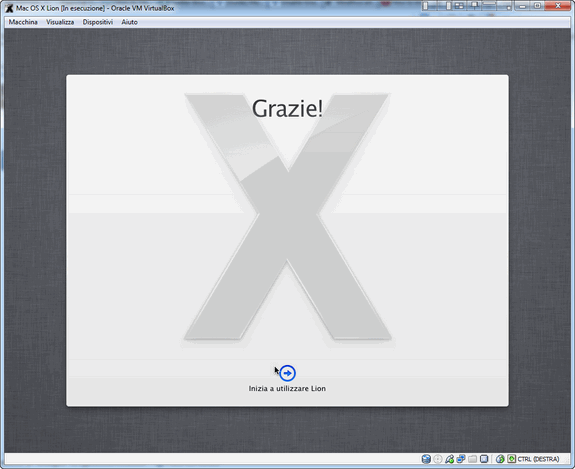Click the shared folders status icon
The image size is (575, 469).
pos(473,459)
